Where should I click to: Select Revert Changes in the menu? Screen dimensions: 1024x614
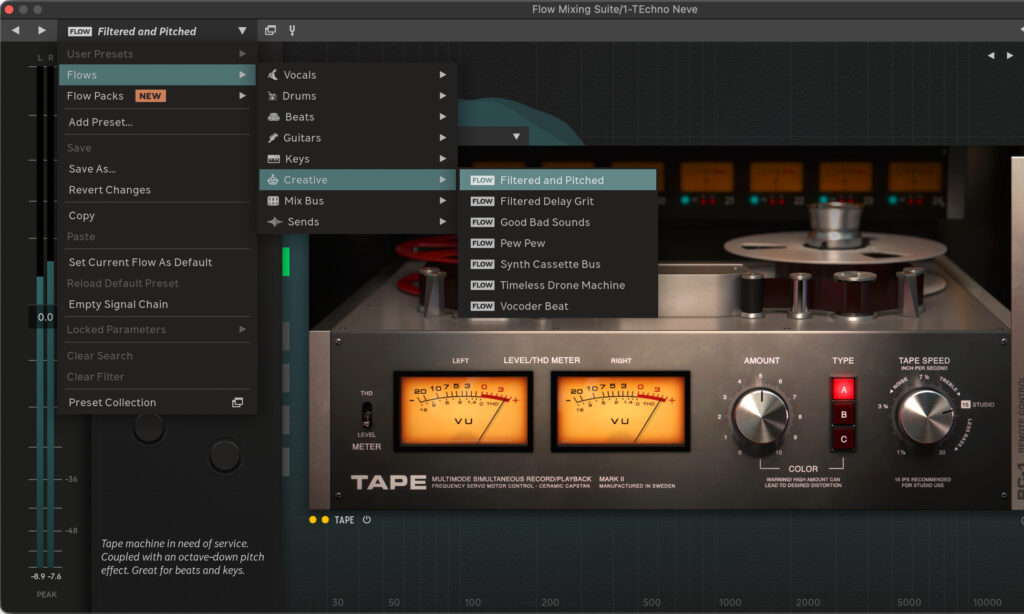coord(110,189)
